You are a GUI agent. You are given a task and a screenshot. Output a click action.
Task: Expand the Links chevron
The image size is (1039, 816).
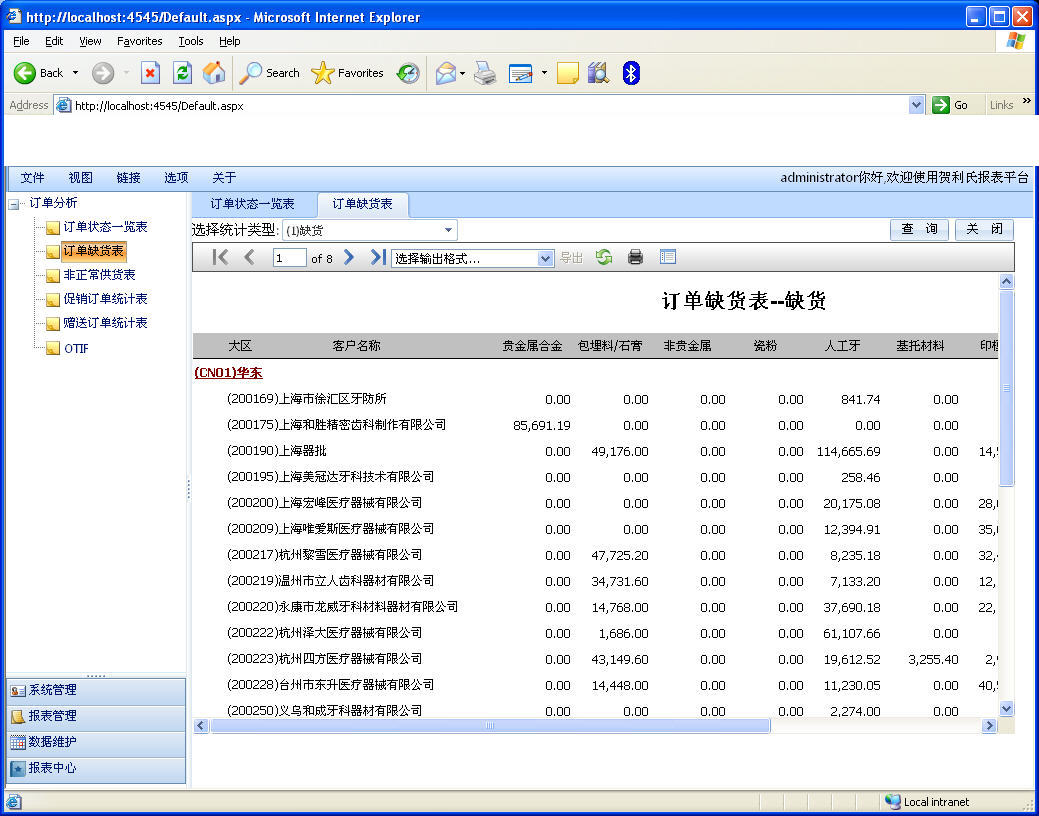click(1026, 101)
